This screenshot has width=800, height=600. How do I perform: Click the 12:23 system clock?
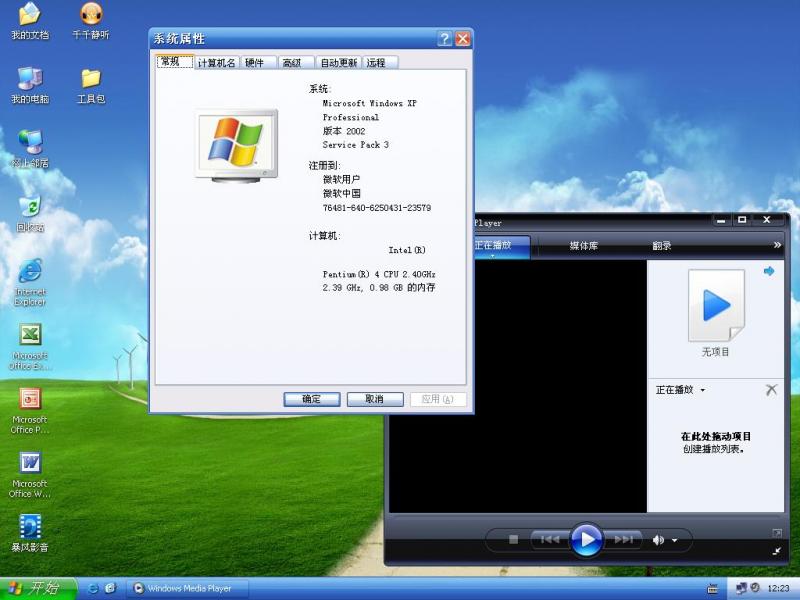click(x=778, y=588)
